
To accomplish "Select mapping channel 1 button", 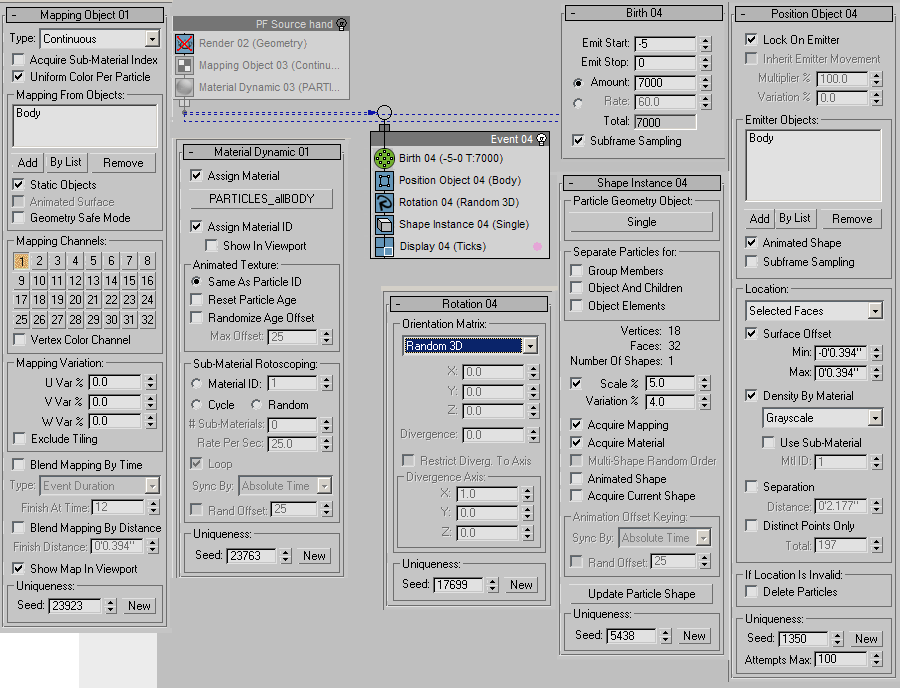I will point(21,262).
